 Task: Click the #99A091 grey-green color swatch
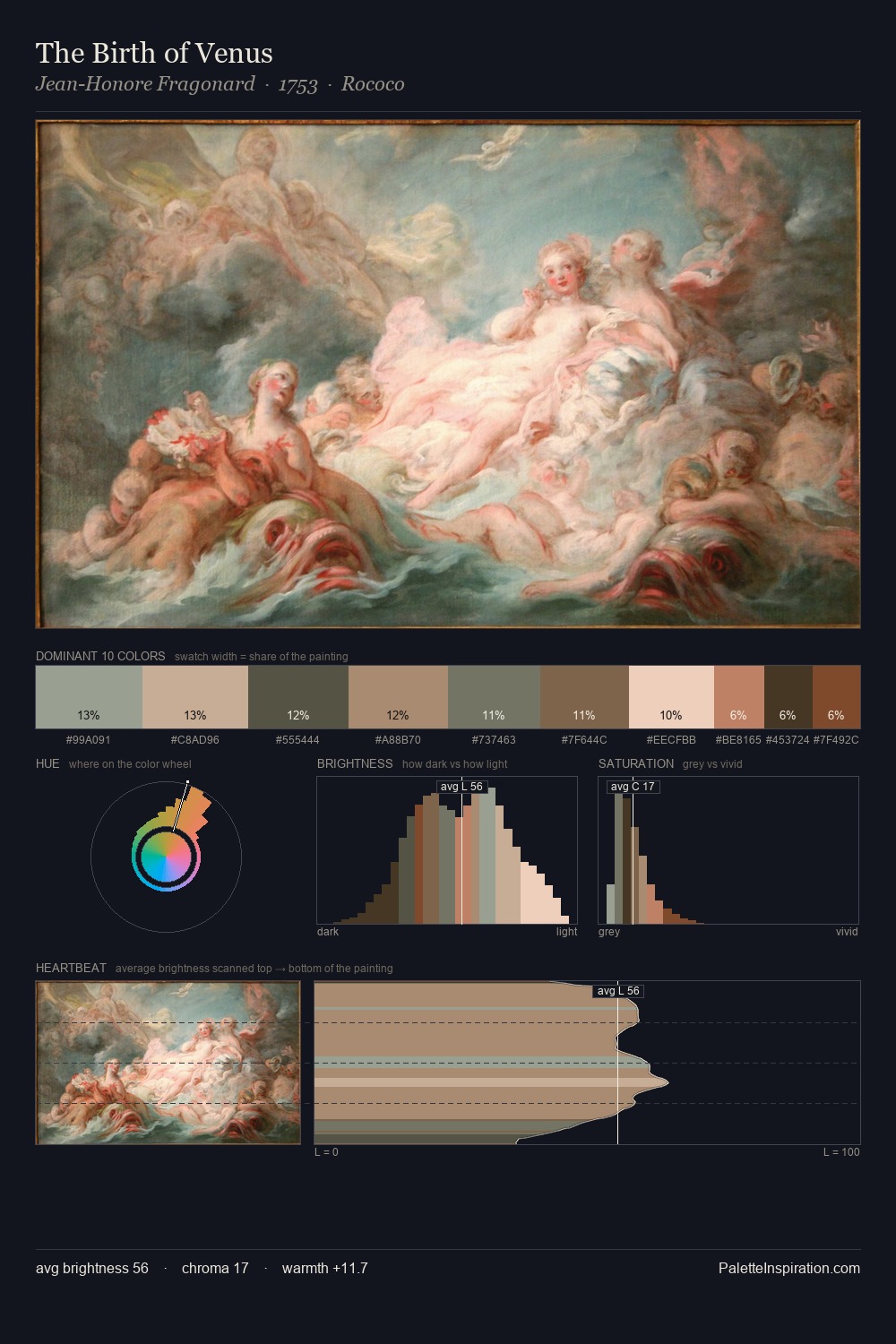pyautogui.click(x=89, y=697)
